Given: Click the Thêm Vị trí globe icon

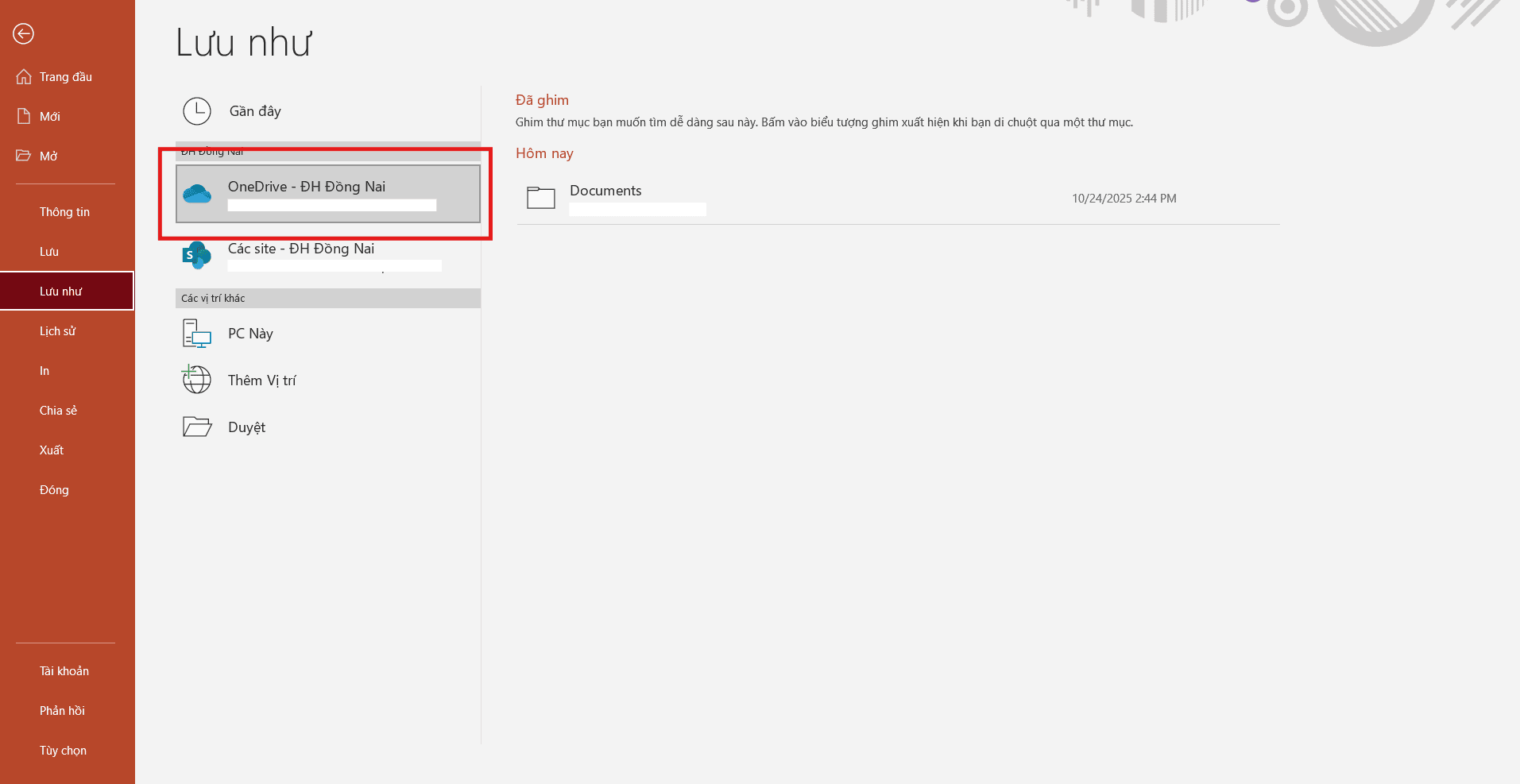Looking at the screenshot, I should click(197, 380).
